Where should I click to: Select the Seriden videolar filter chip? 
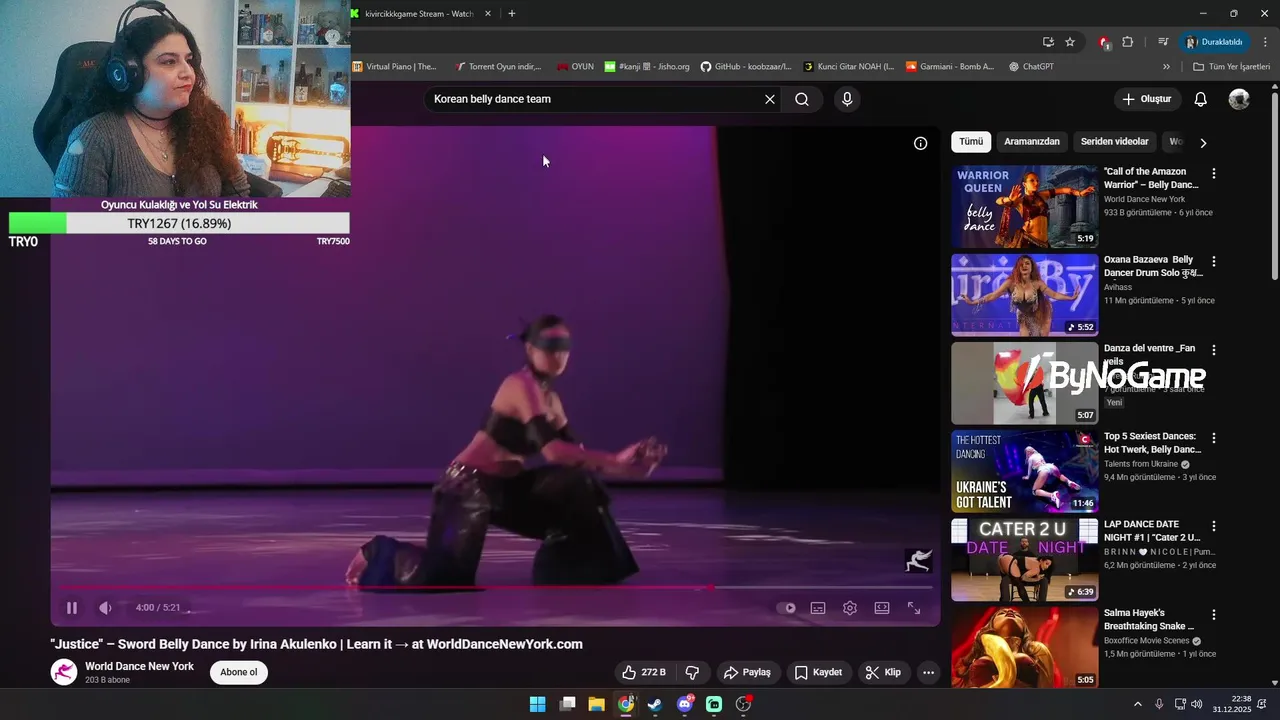(x=1115, y=142)
